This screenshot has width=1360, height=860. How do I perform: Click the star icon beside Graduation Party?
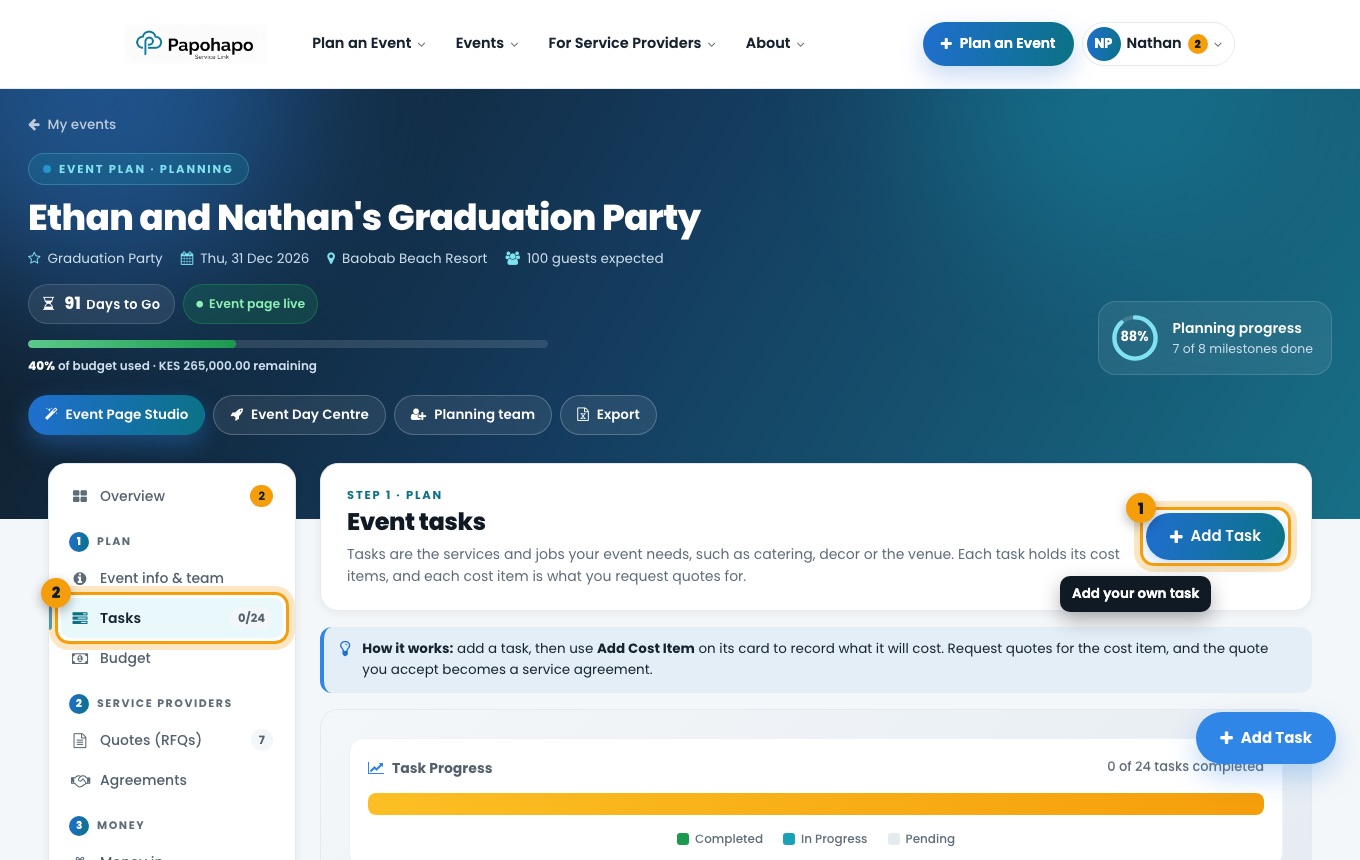tap(35, 258)
